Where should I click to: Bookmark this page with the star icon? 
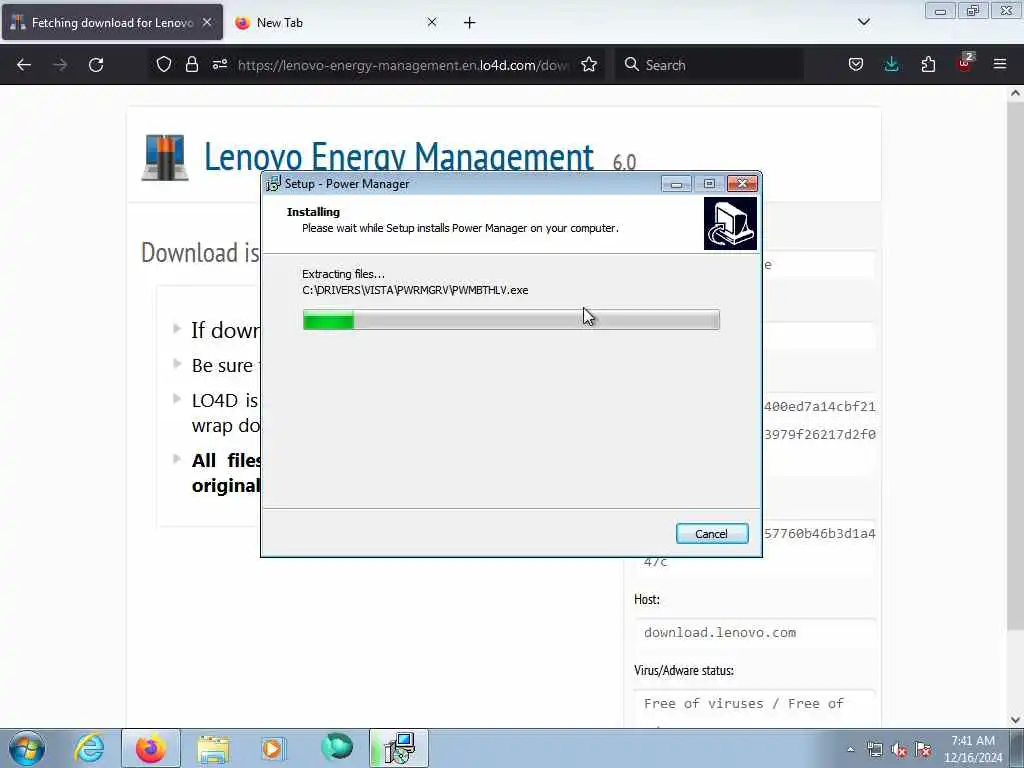click(589, 65)
